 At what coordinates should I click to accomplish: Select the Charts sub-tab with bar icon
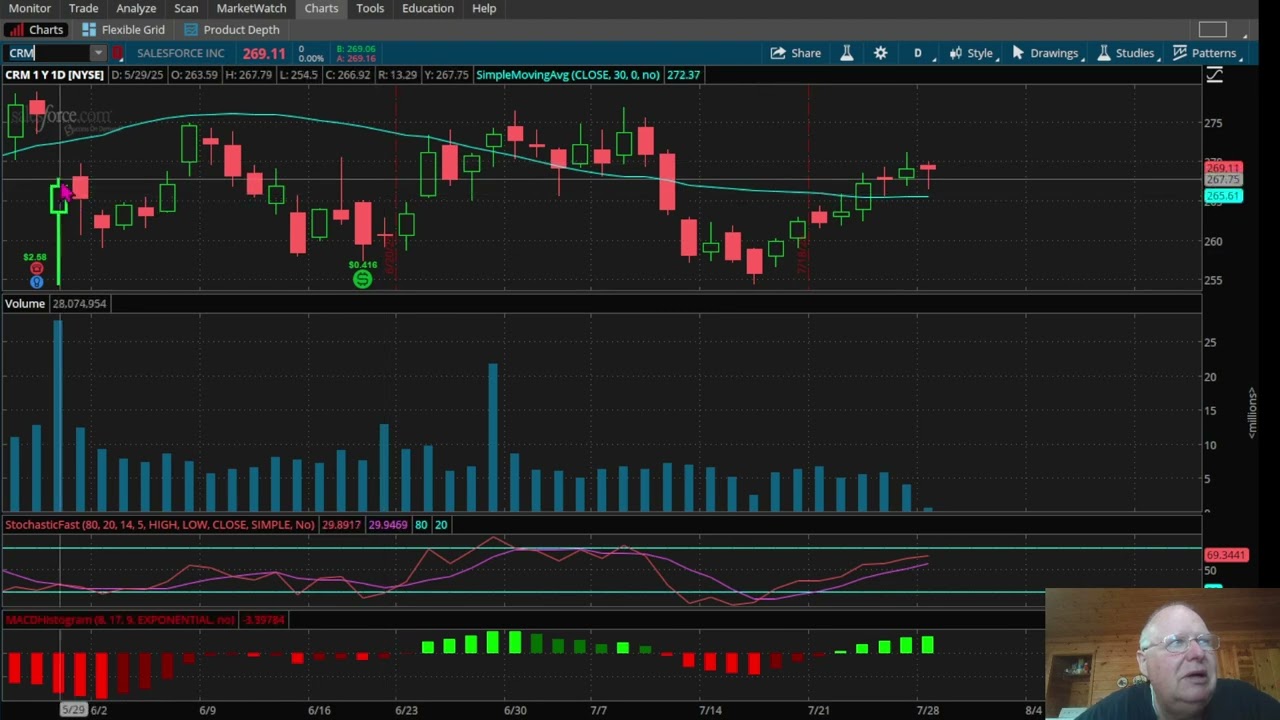tap(36, 30)
